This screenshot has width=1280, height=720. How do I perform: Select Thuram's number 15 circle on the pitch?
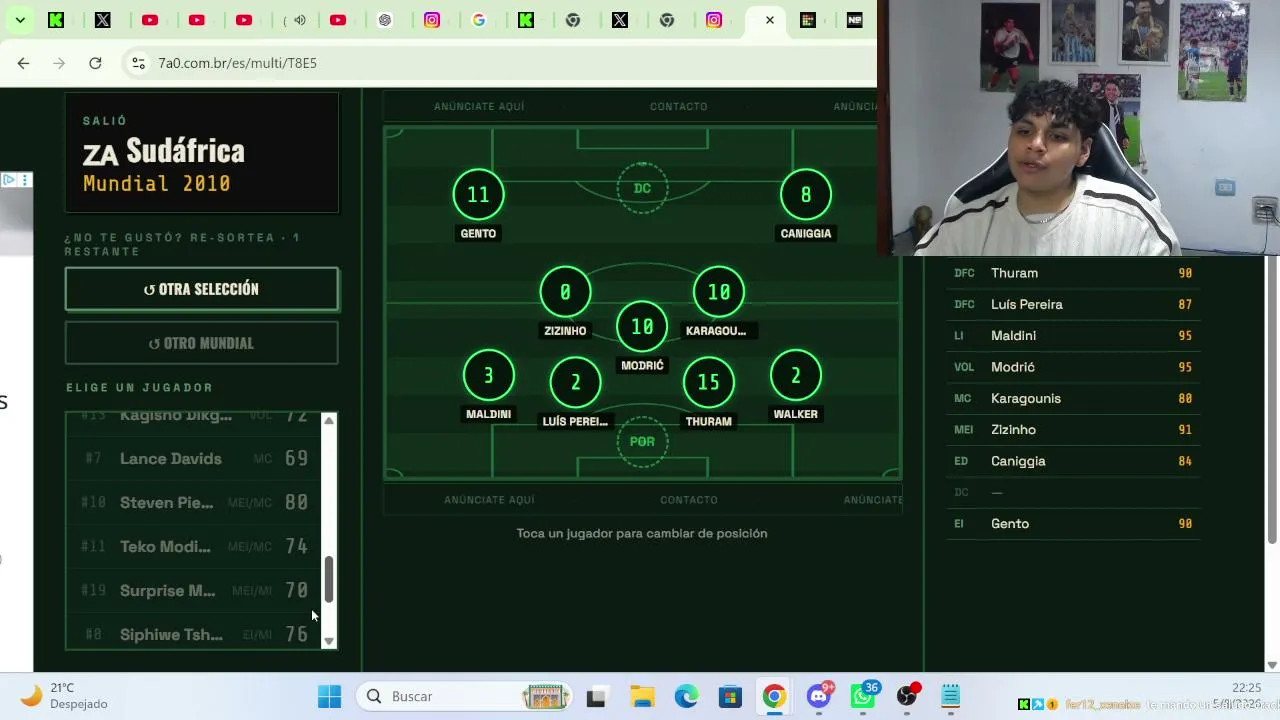click(708, 382)
